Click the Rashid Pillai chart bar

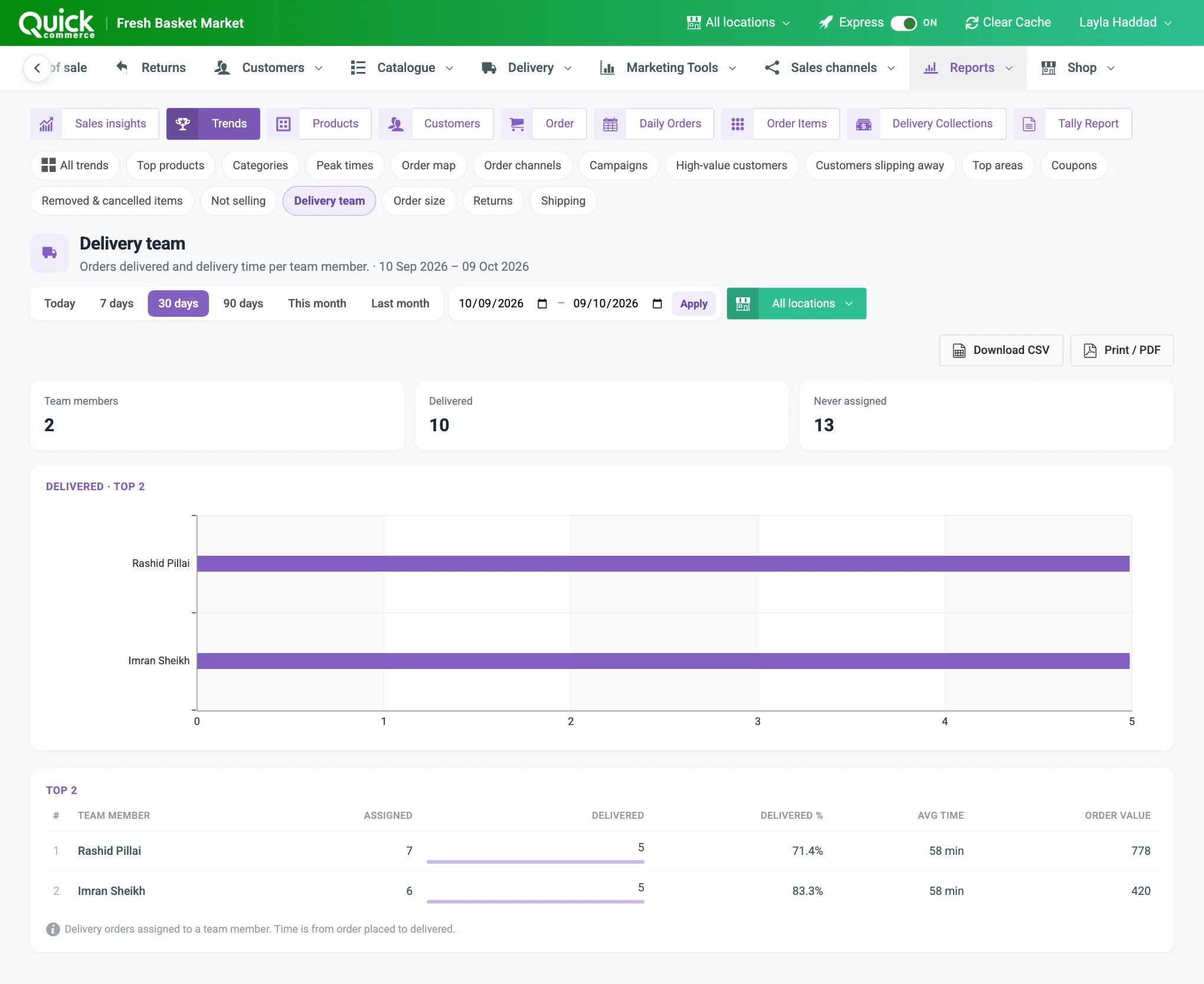point(663,564)
